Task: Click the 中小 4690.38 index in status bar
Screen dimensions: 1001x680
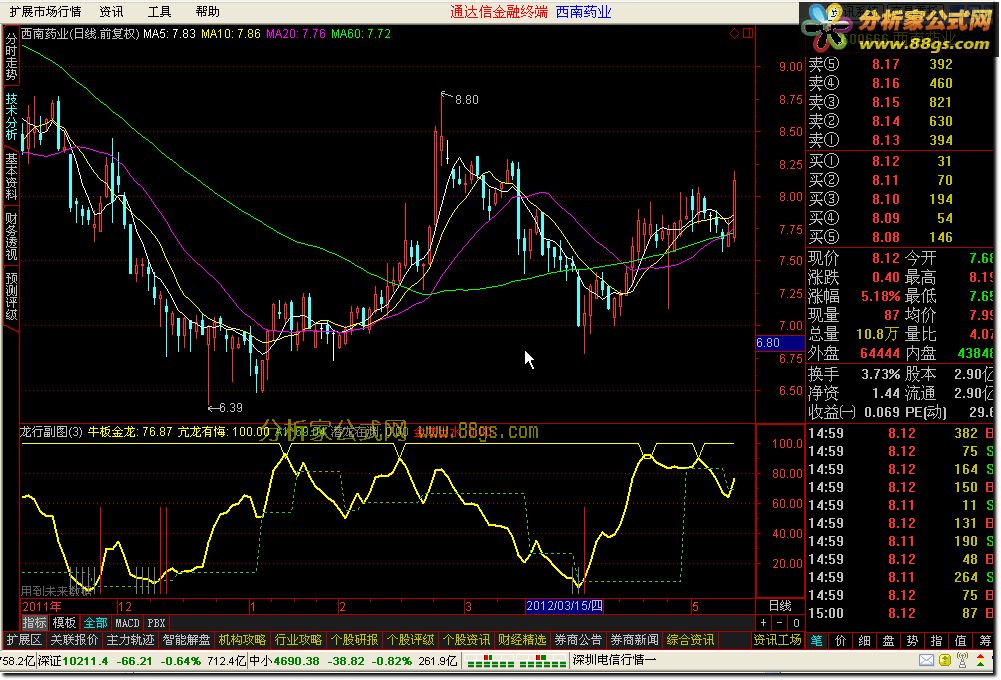Action: [x=283, y=661]
